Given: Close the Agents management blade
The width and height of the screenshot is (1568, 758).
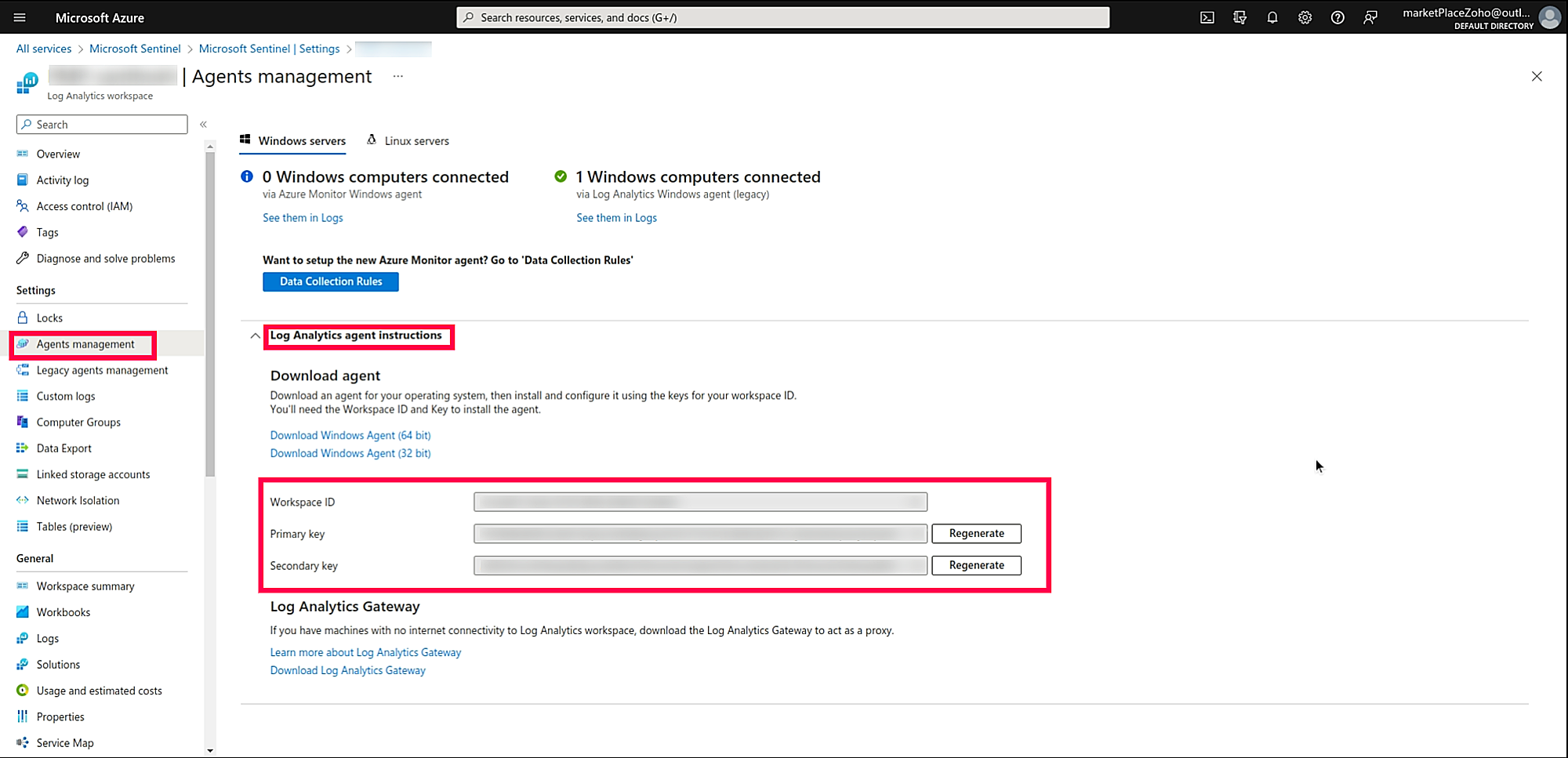Looking at the screenshot, I should (x=1537, y=76).
